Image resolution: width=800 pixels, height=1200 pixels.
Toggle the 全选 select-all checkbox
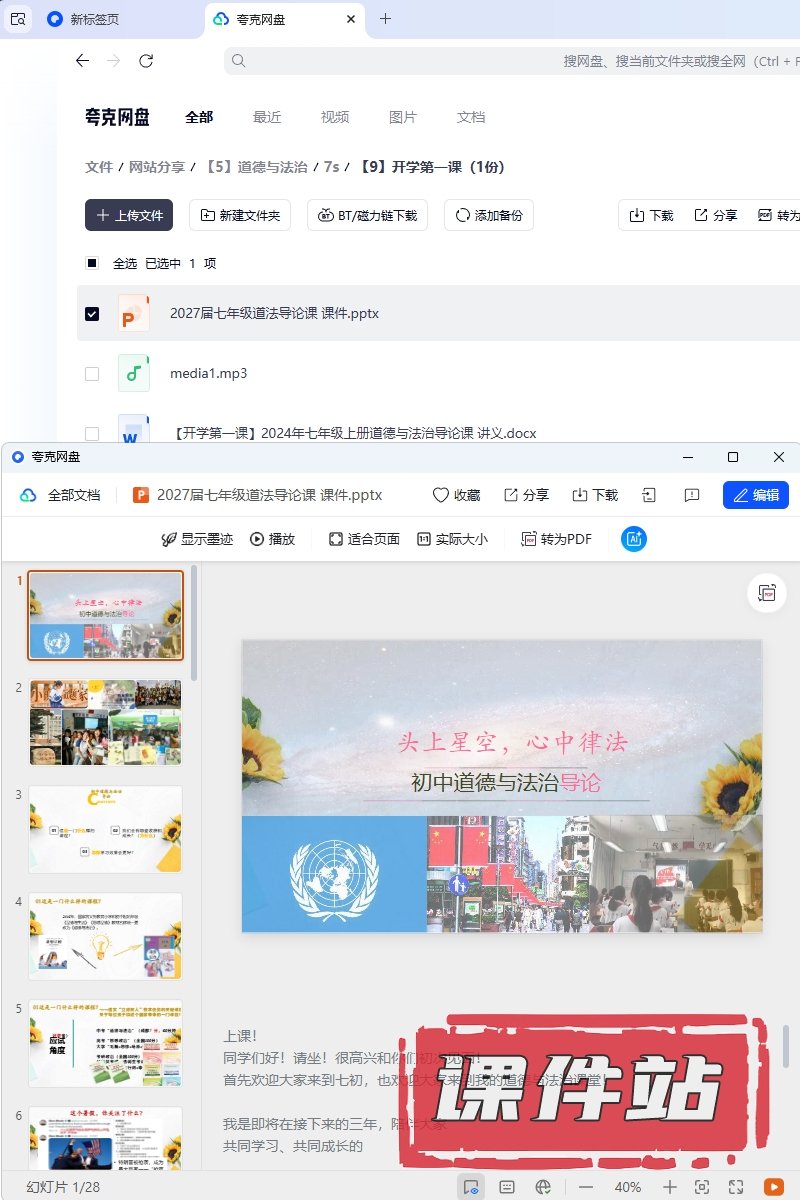92,264
